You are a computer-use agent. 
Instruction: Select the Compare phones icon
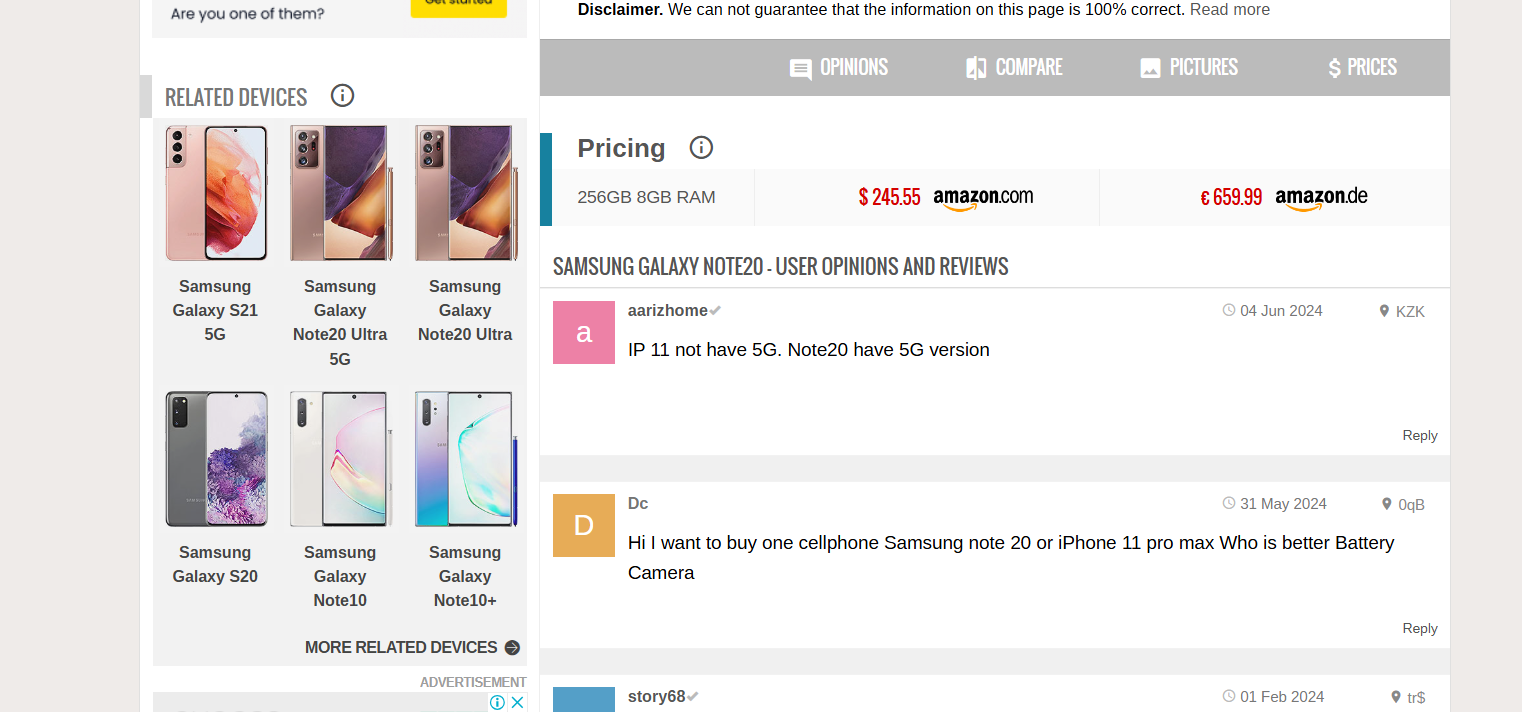(x=975, y=68)
